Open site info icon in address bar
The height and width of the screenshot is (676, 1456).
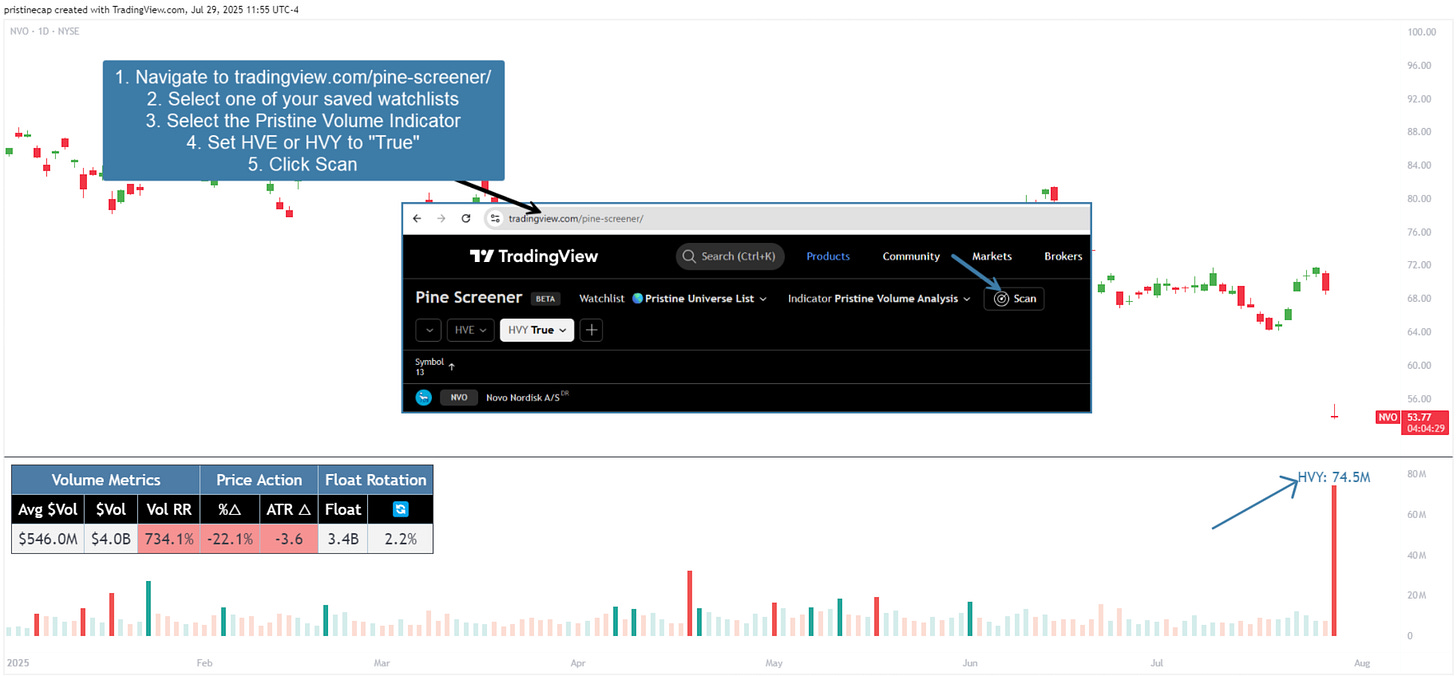tap(494, 218)
